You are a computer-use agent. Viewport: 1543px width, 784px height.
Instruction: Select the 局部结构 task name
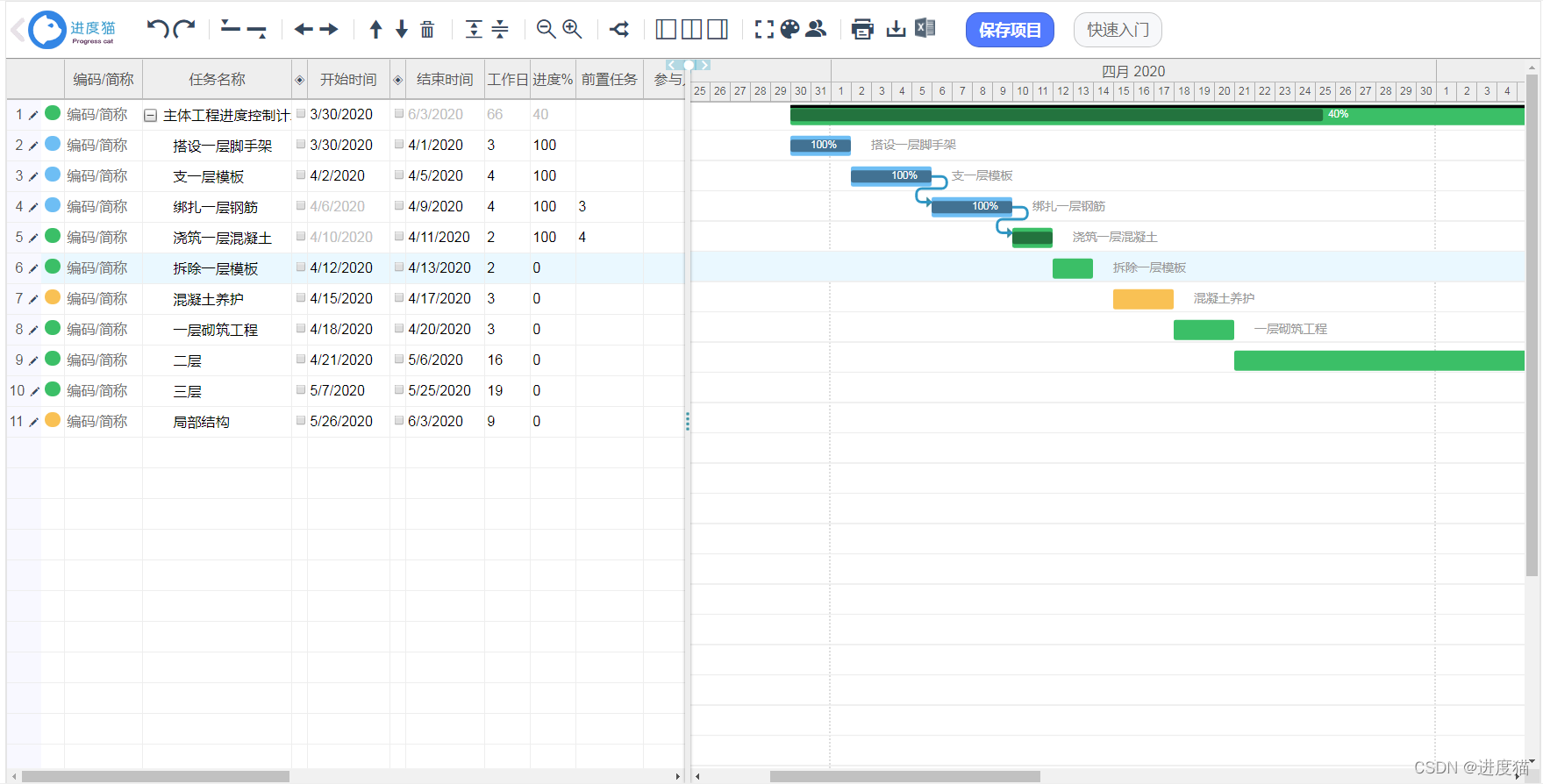pyautogui.click(x=201, y=422)
